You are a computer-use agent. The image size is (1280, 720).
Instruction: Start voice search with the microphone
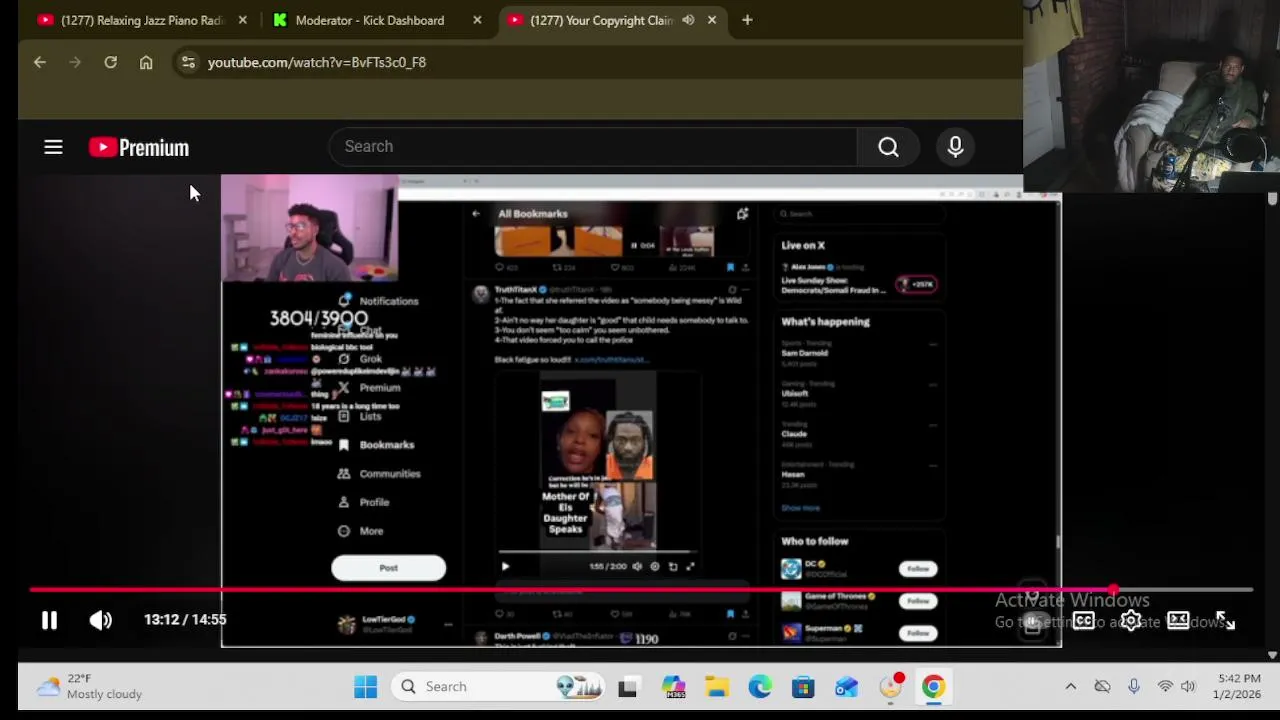coord(955,147)
